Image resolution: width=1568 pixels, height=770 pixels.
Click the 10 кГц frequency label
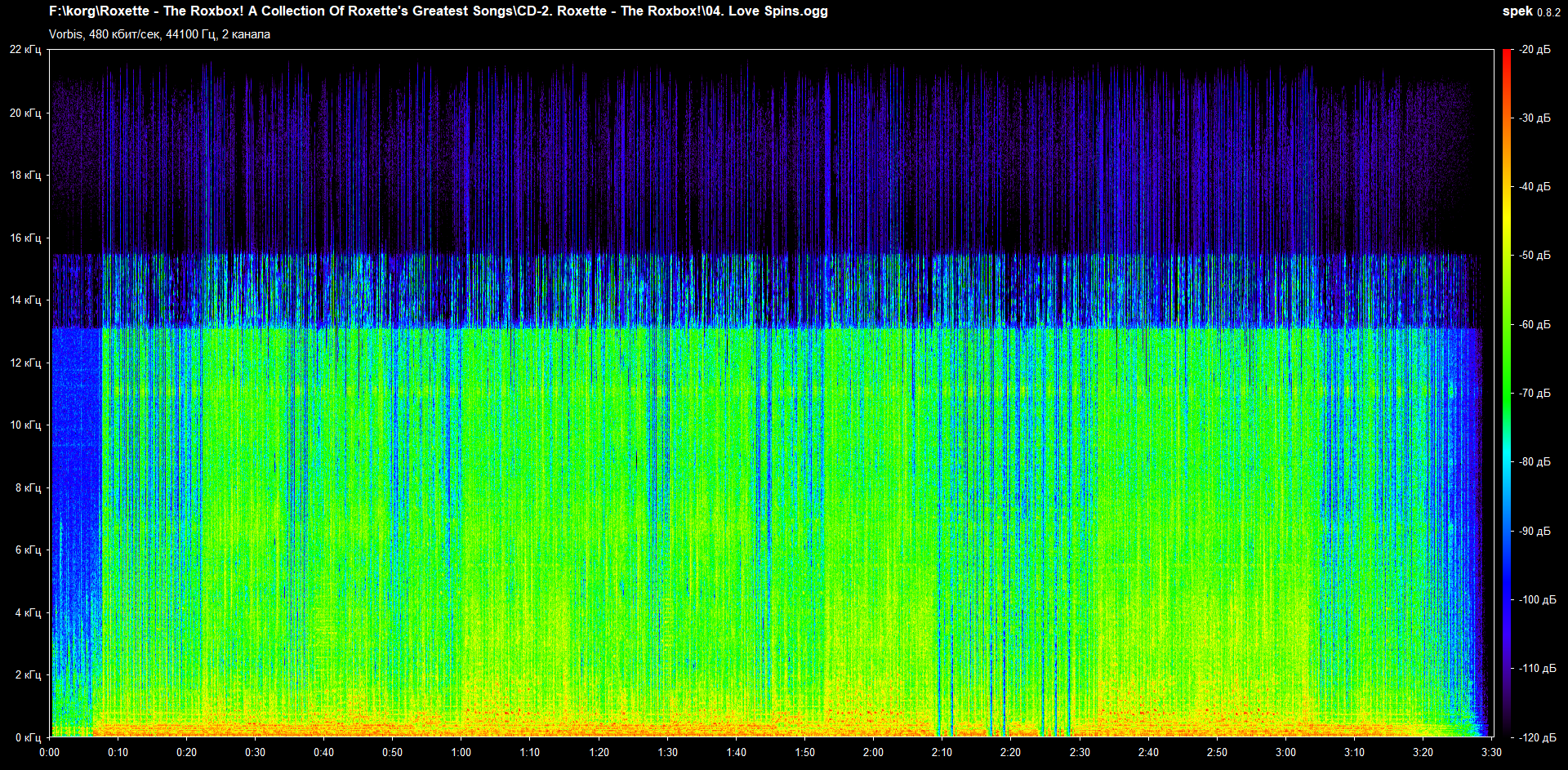click(25, 425)
